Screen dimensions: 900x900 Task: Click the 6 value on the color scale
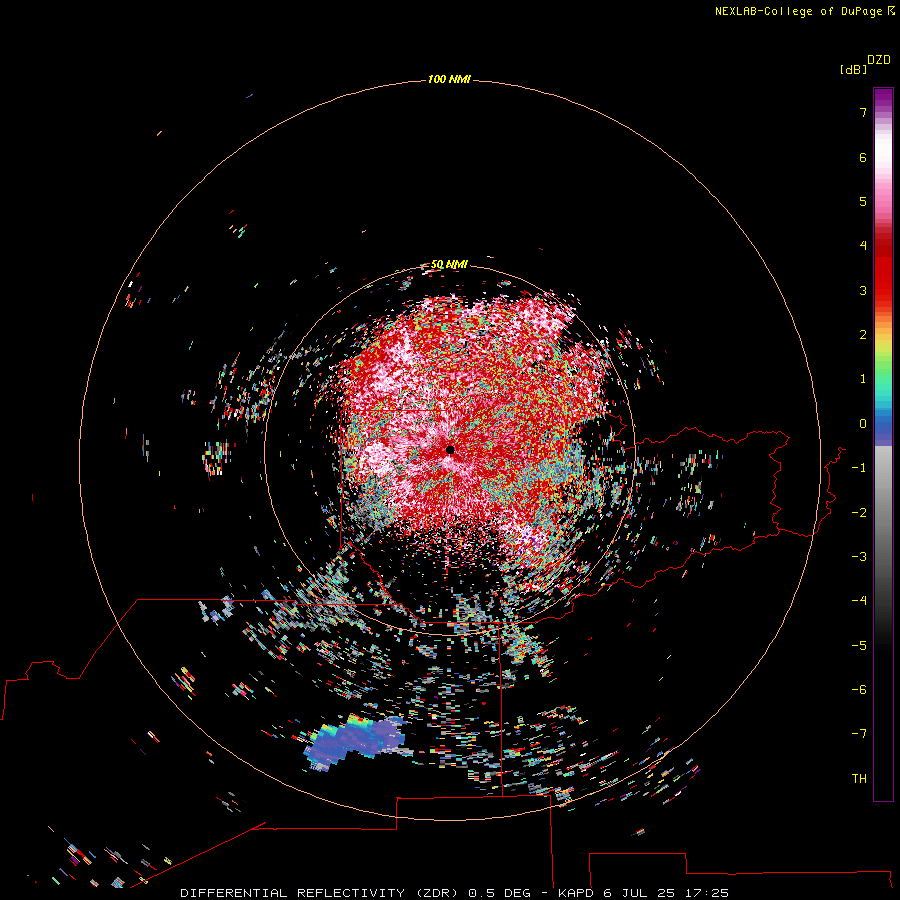(x=863, y=157)
